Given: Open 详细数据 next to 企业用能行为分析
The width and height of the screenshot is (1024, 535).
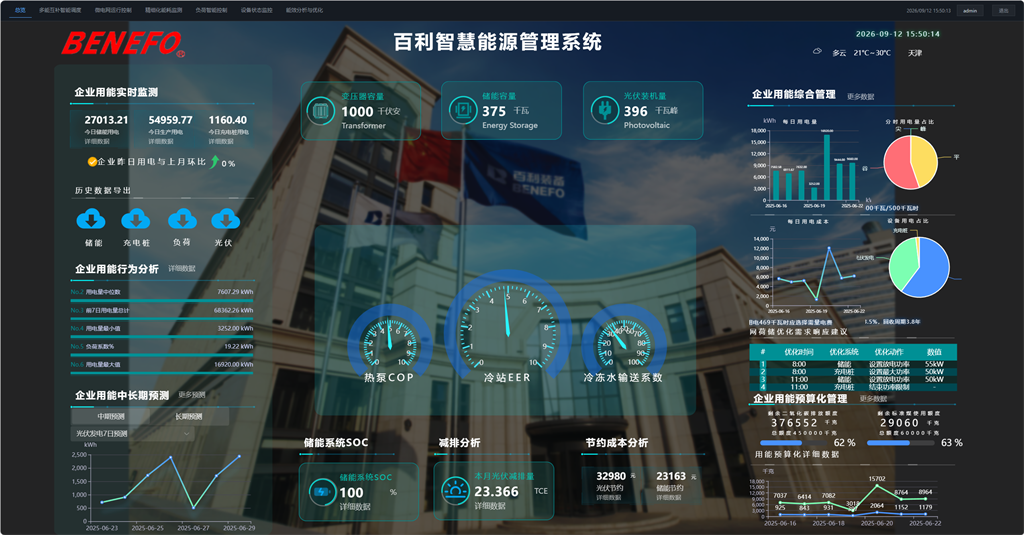Looking at the screenshot, I should (x=182, y=268).
